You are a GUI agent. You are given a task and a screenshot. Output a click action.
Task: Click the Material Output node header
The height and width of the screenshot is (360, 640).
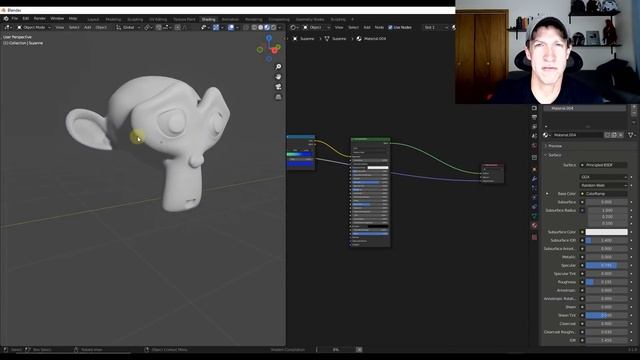(492, 165)
